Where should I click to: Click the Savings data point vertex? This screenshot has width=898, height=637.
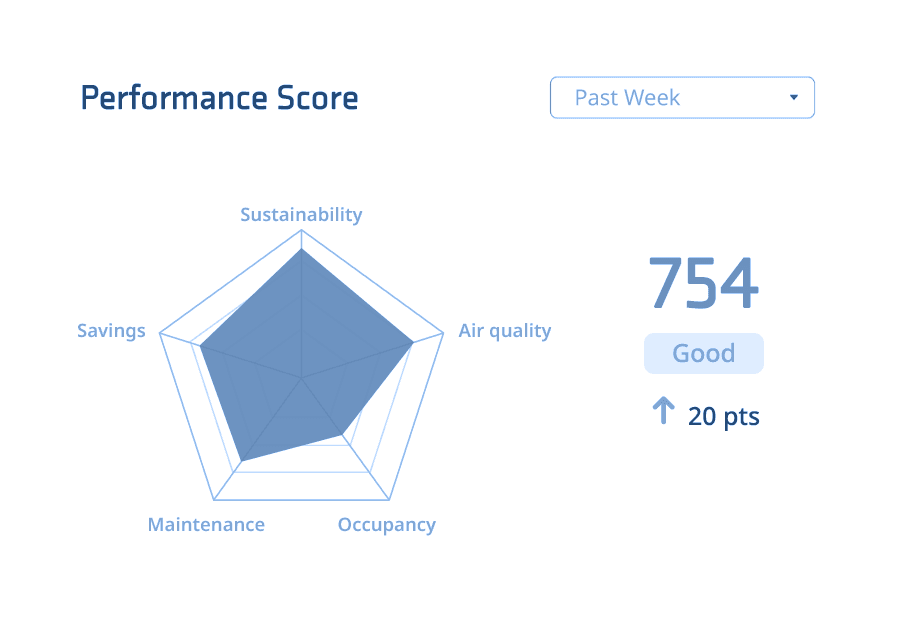pyautogui.click(x=200, y=346)
